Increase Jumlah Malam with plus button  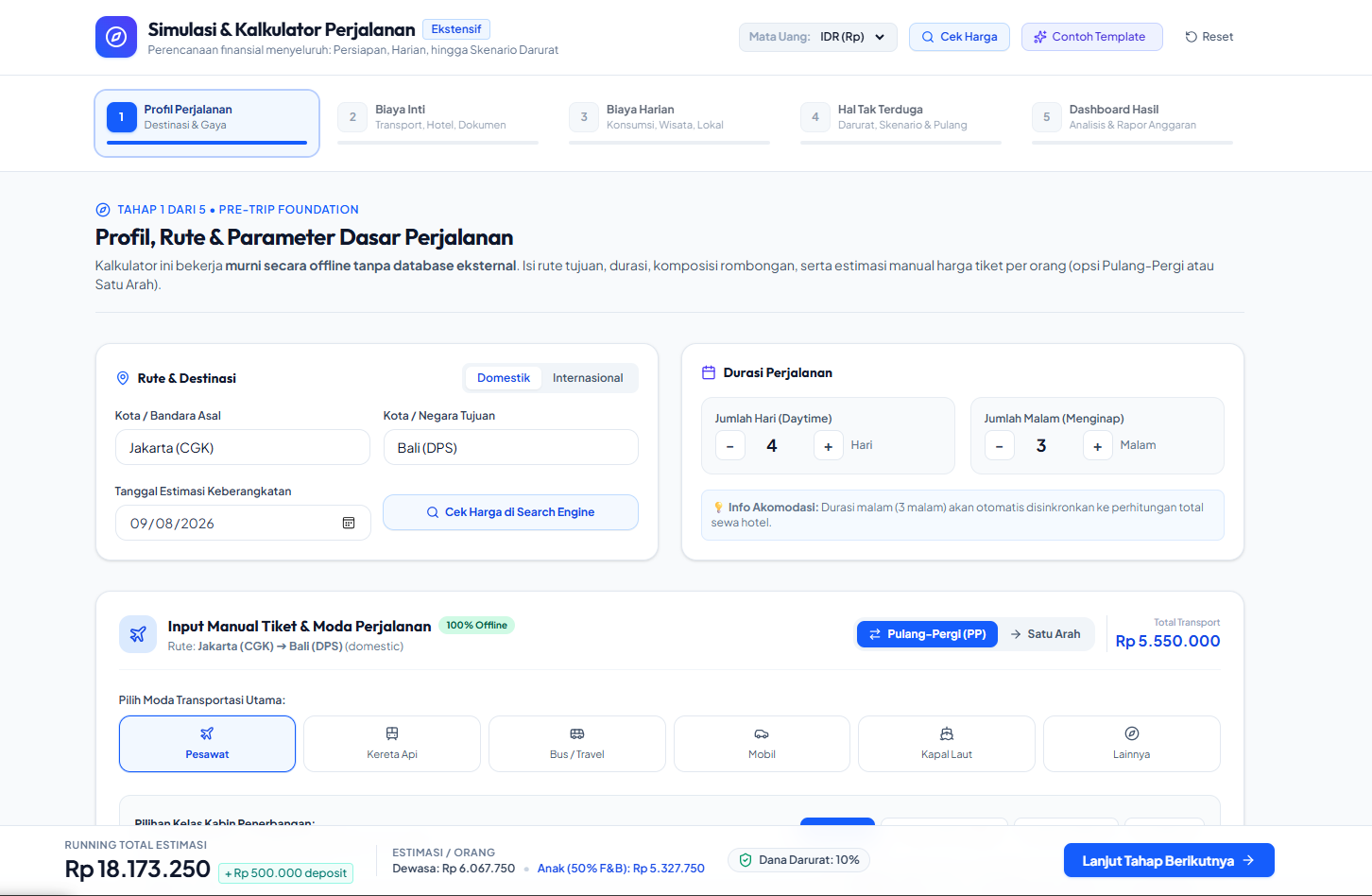(1098, 446)
